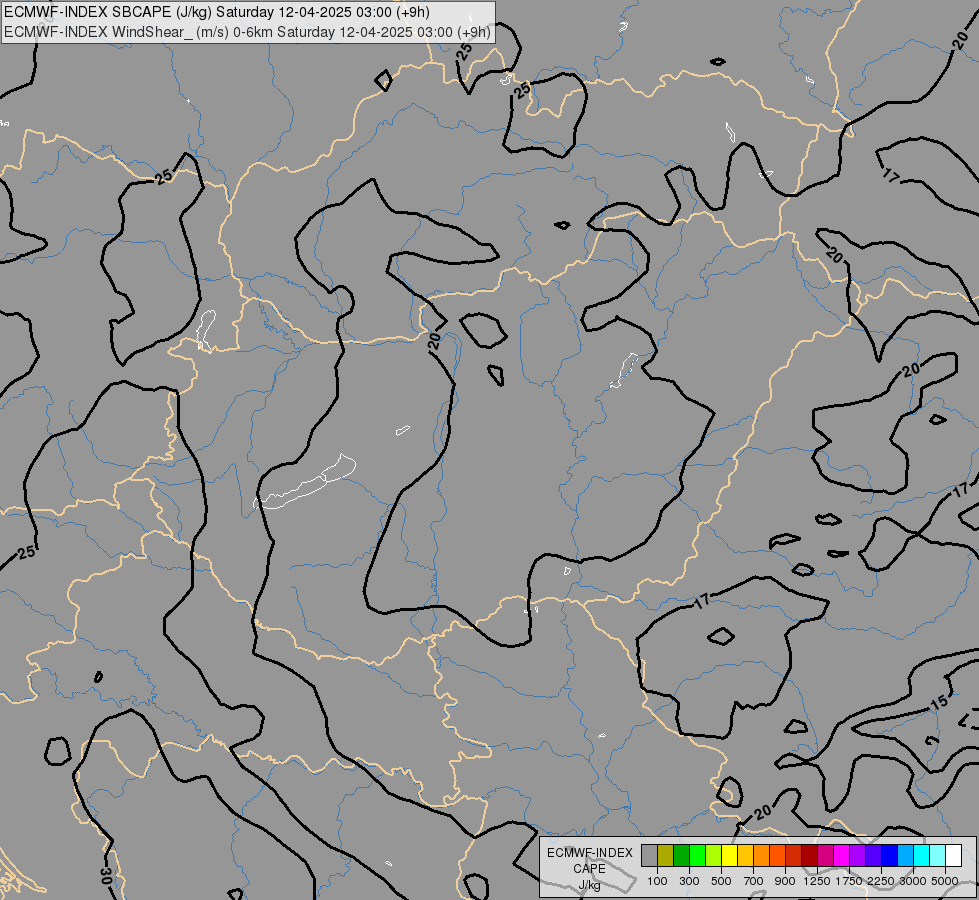Image resolution: width=979 pixels, height=900 pixels.
Task: Click the 'J/kg' unit label in legend
Action: click(589, 885)
